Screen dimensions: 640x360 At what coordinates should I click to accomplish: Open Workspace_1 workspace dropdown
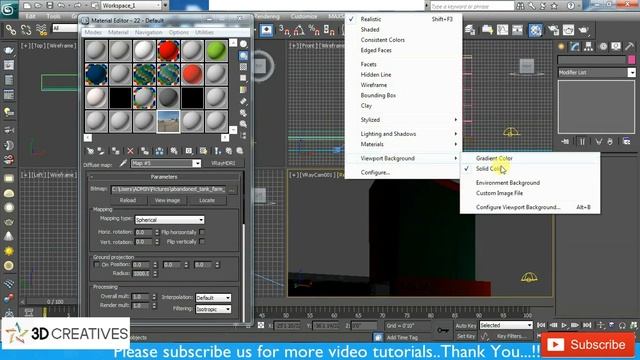point(131,5)
